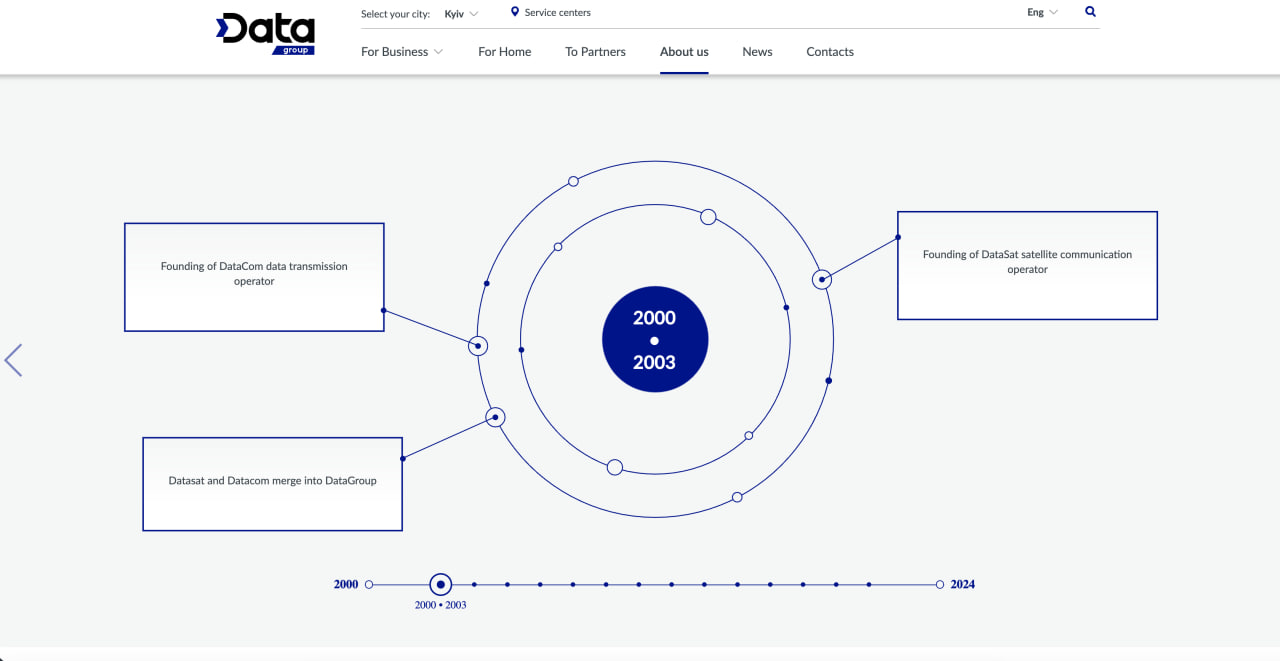
Task: Click the orbit node linked to DataSat founding
Action: click(821, 279)
